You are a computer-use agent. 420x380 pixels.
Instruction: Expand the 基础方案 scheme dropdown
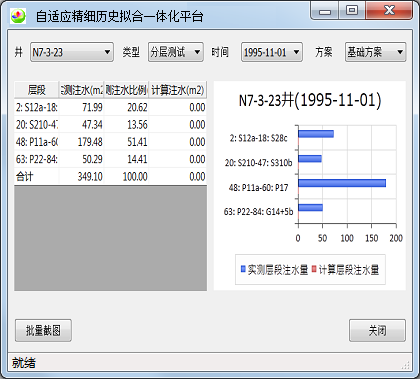[x=375, y=52]
